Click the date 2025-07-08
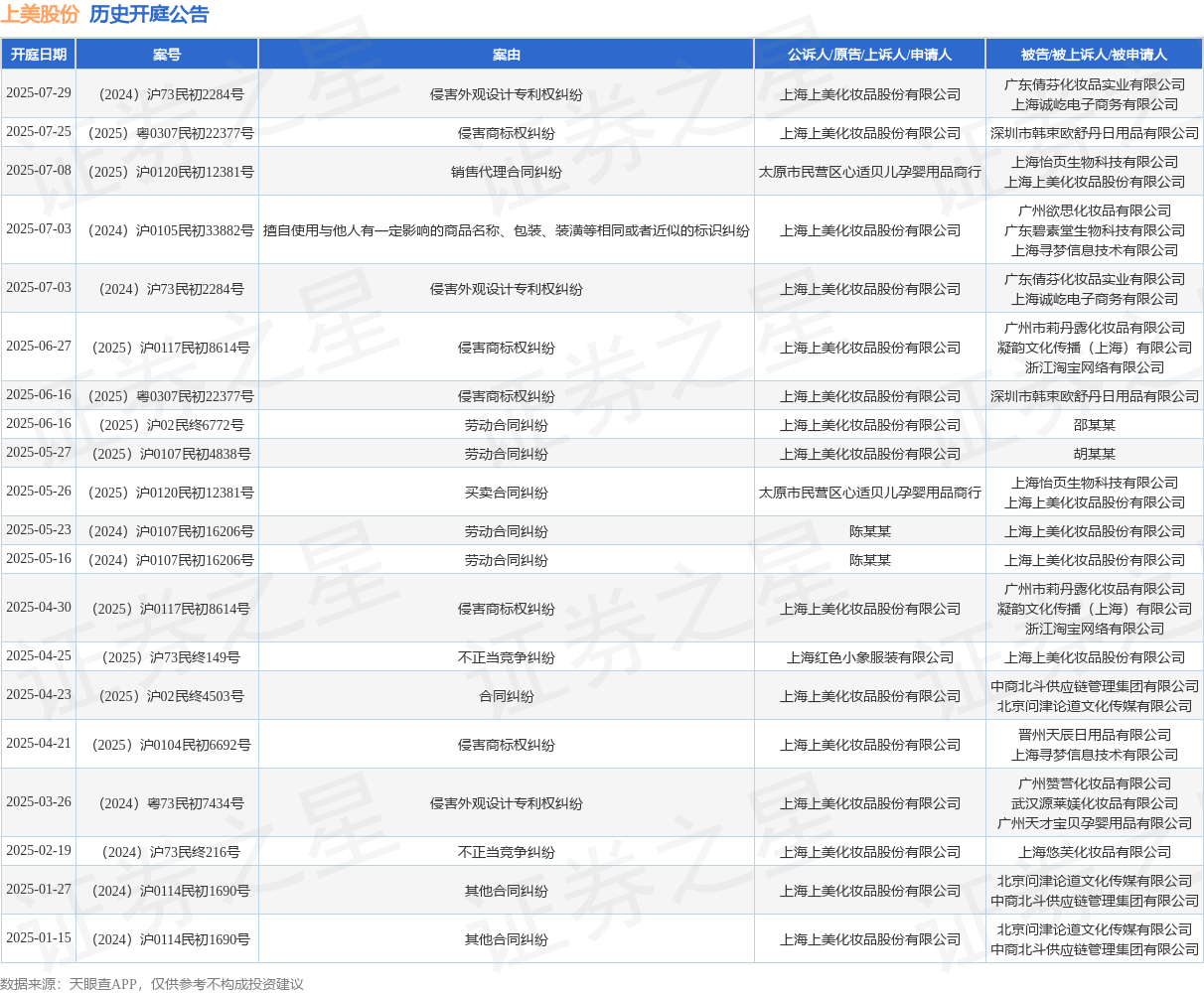This screenshot has width=1204, height=993. point(39,170)
